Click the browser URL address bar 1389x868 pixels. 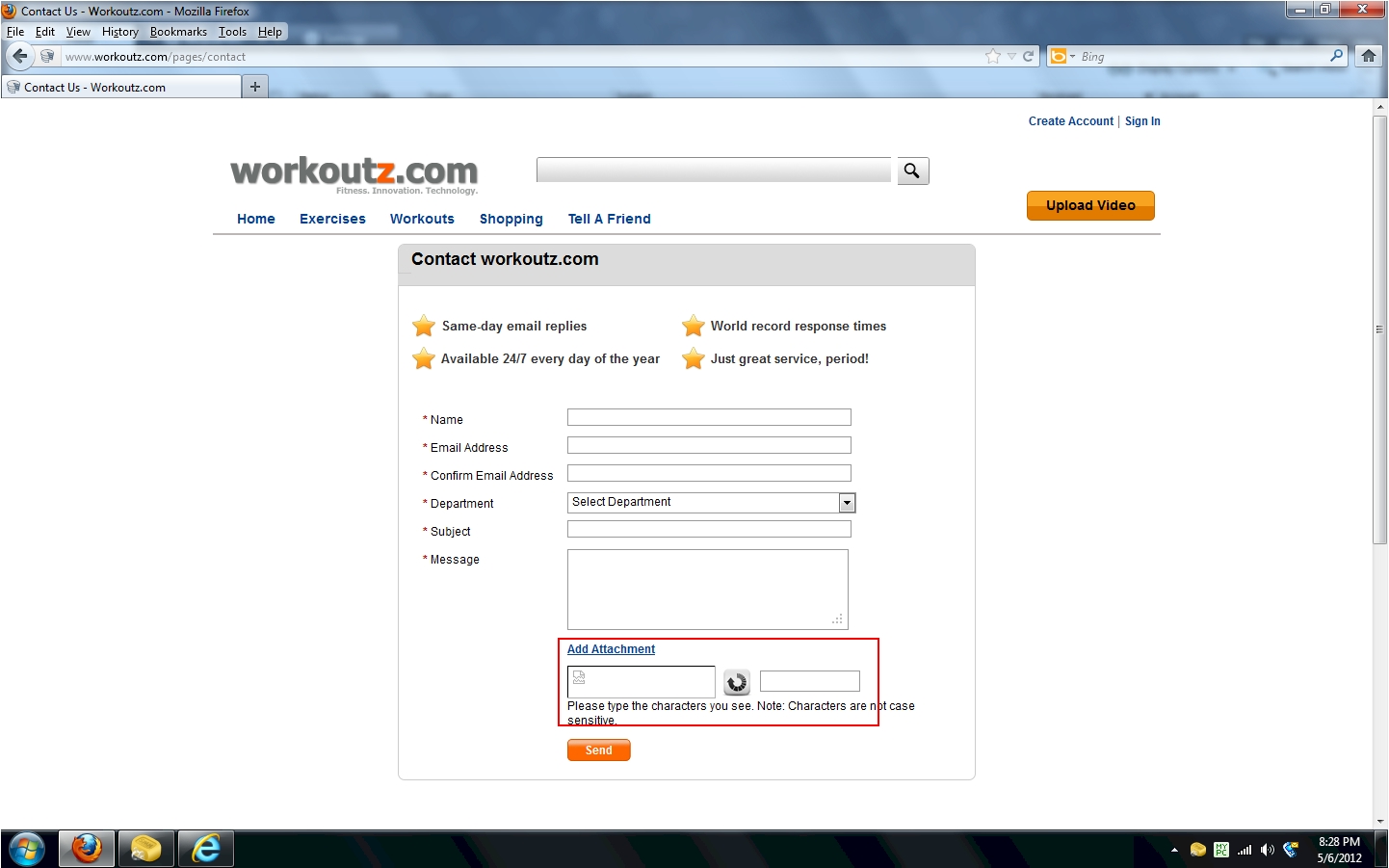click(520, 56)
